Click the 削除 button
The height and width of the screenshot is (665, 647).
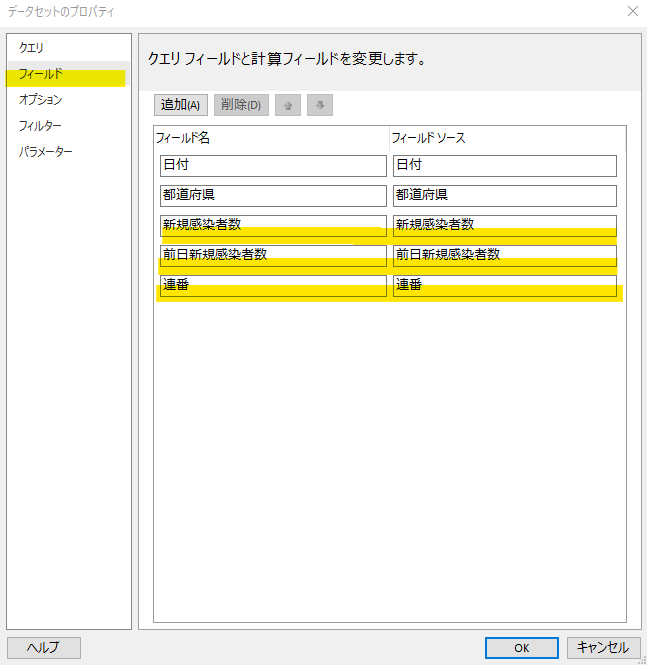pos(241,105)
